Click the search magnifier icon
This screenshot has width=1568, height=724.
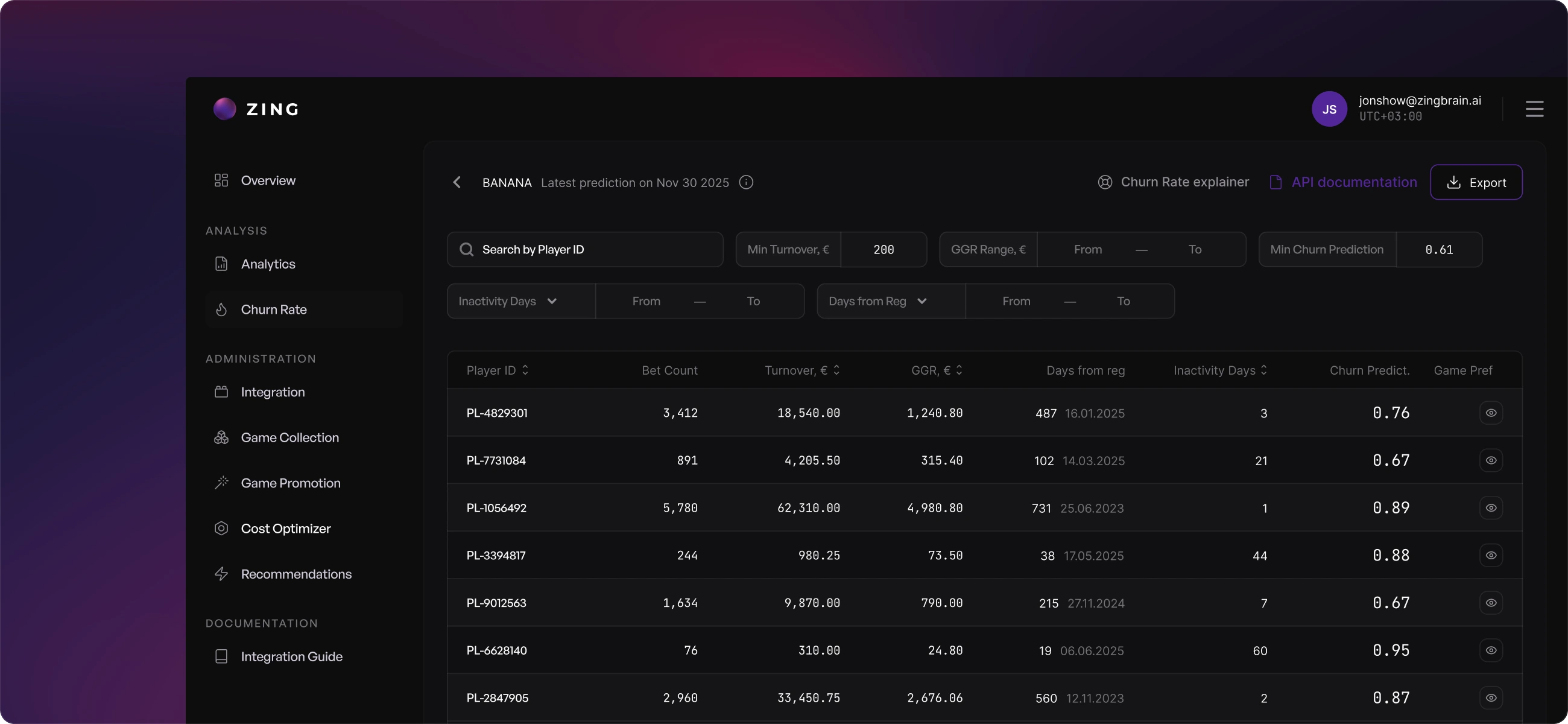(466, 250)
